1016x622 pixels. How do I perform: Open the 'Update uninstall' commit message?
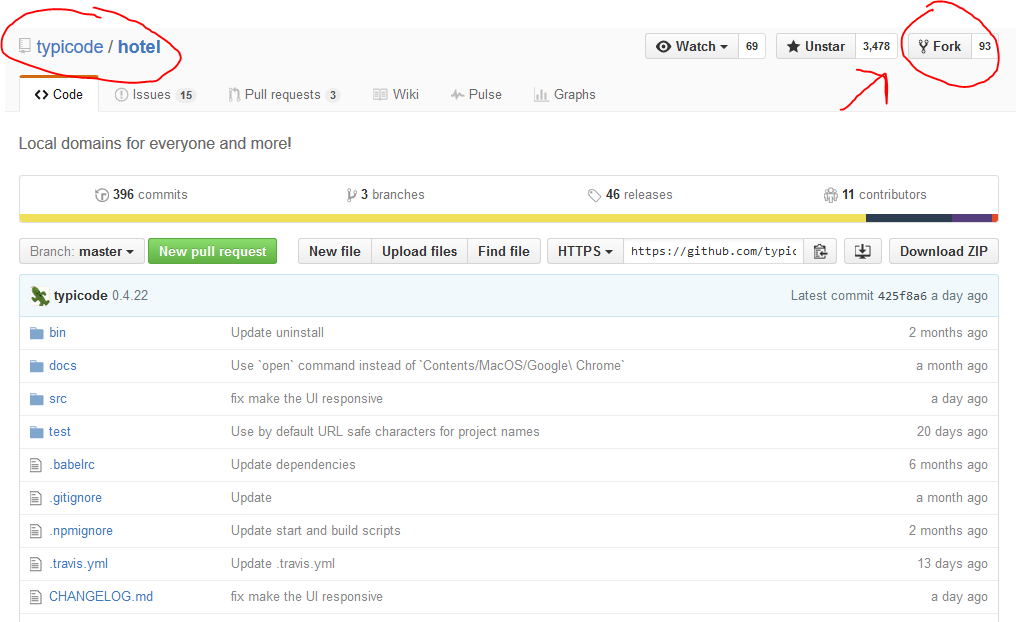[277, 333]
